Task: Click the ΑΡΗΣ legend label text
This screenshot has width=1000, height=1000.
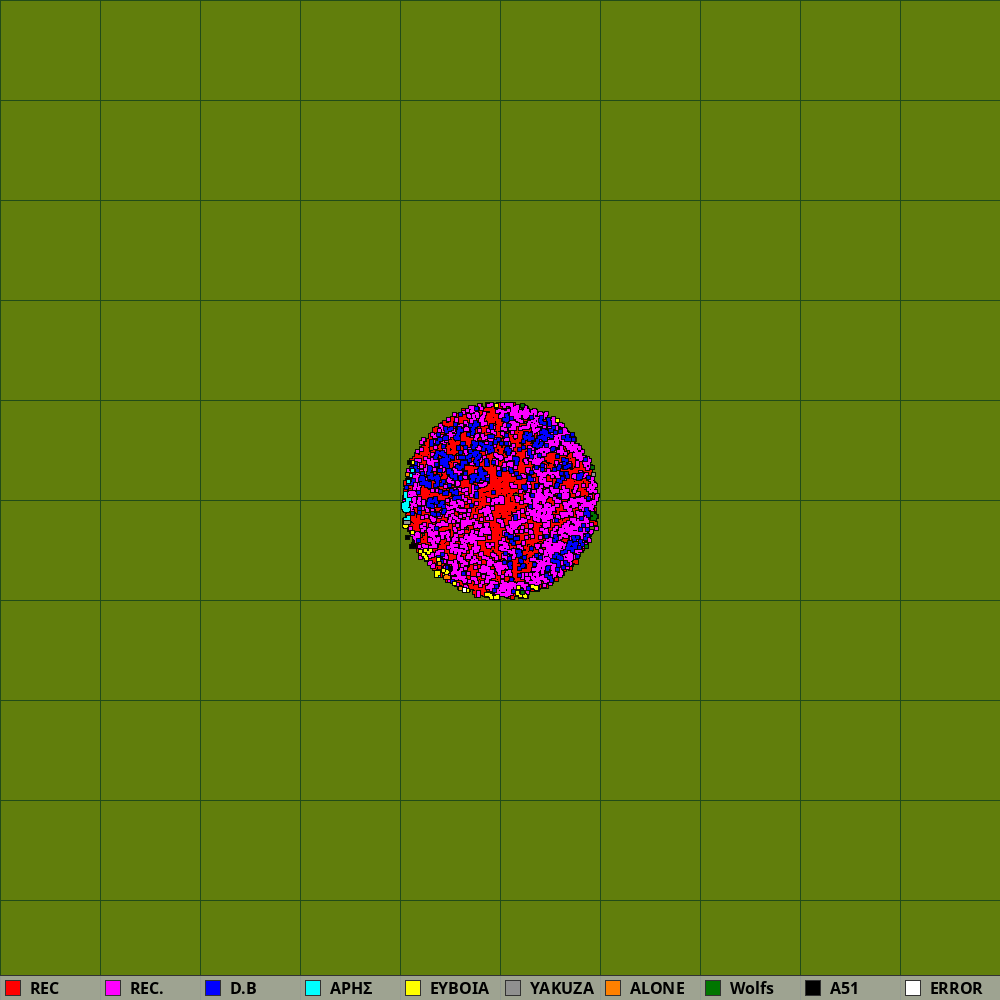Action: (351, 988)
